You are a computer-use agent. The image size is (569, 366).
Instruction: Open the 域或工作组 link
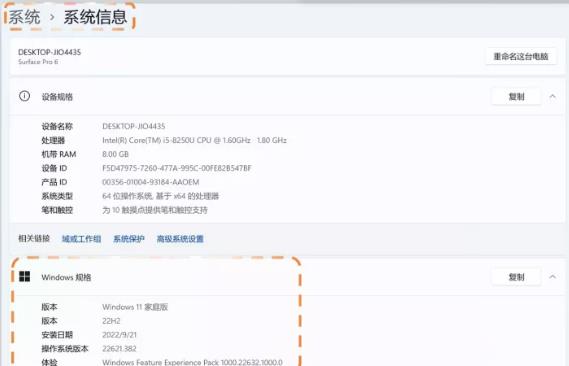point(81,239)
